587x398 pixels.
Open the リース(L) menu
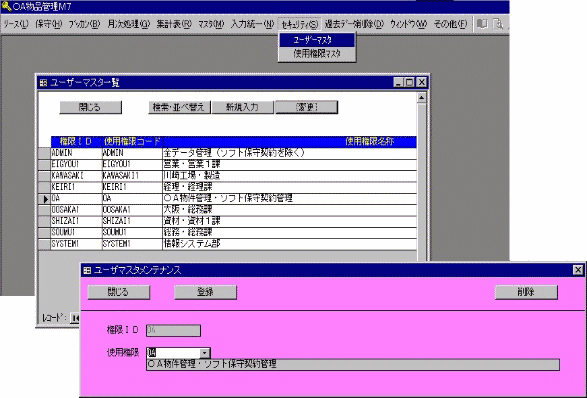(16, 24)
